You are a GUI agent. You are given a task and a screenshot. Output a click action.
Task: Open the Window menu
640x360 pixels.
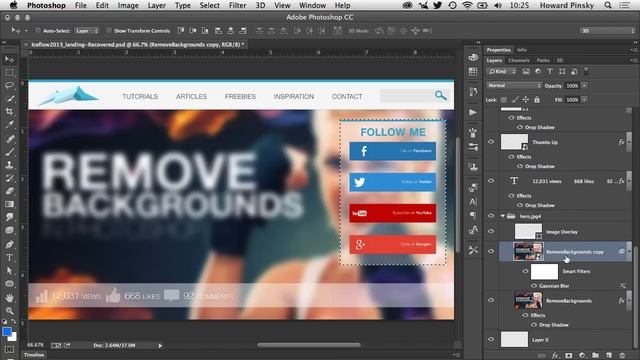coord(312,5)
